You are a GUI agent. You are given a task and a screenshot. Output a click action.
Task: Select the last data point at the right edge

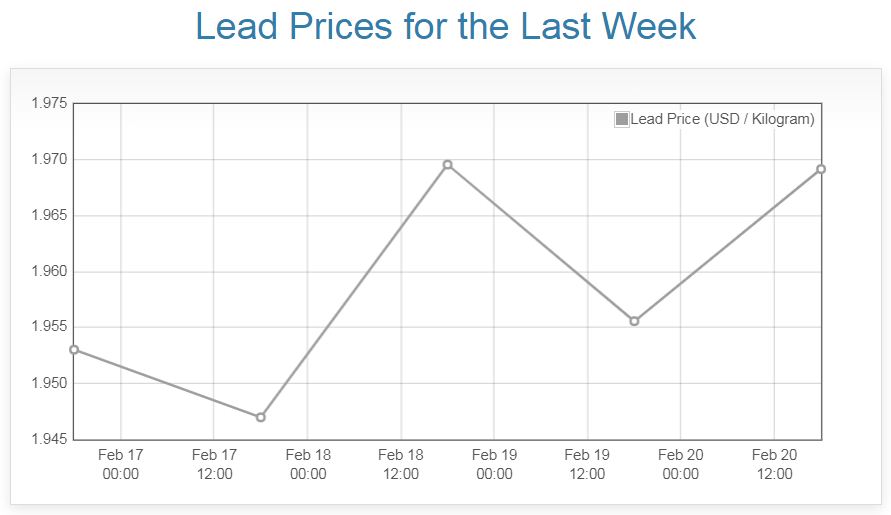(x=821, y=169)
